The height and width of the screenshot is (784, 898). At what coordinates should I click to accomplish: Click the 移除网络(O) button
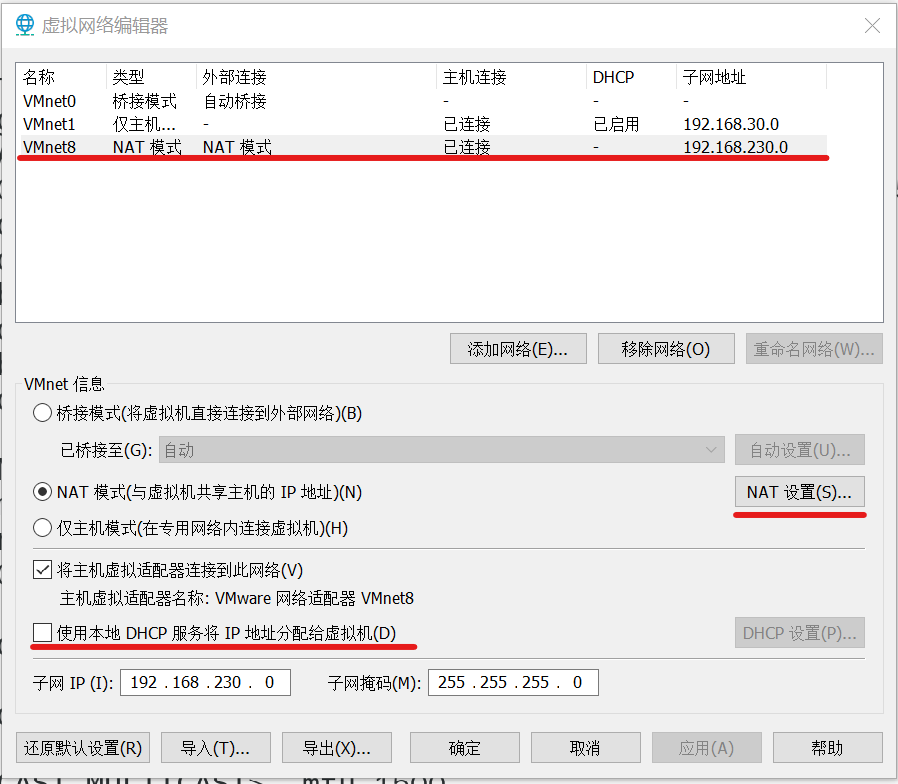pyautogui.click(x=666, y=349)
